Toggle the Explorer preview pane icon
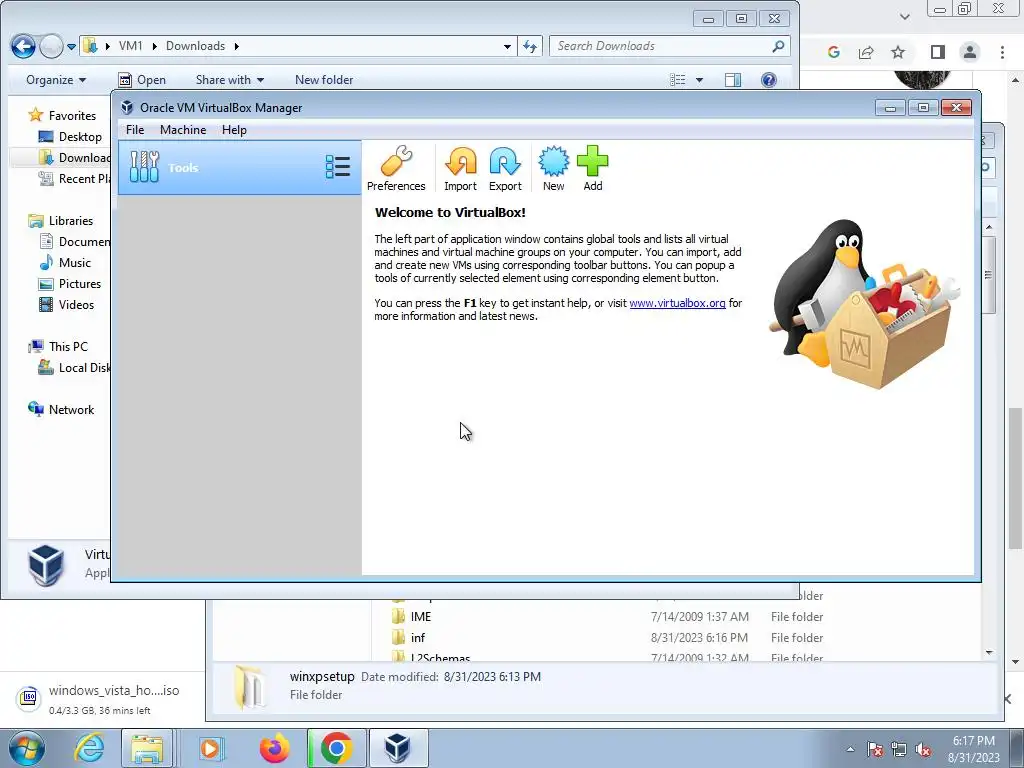This screenshot has height=768, width=1024. [733, 80]
